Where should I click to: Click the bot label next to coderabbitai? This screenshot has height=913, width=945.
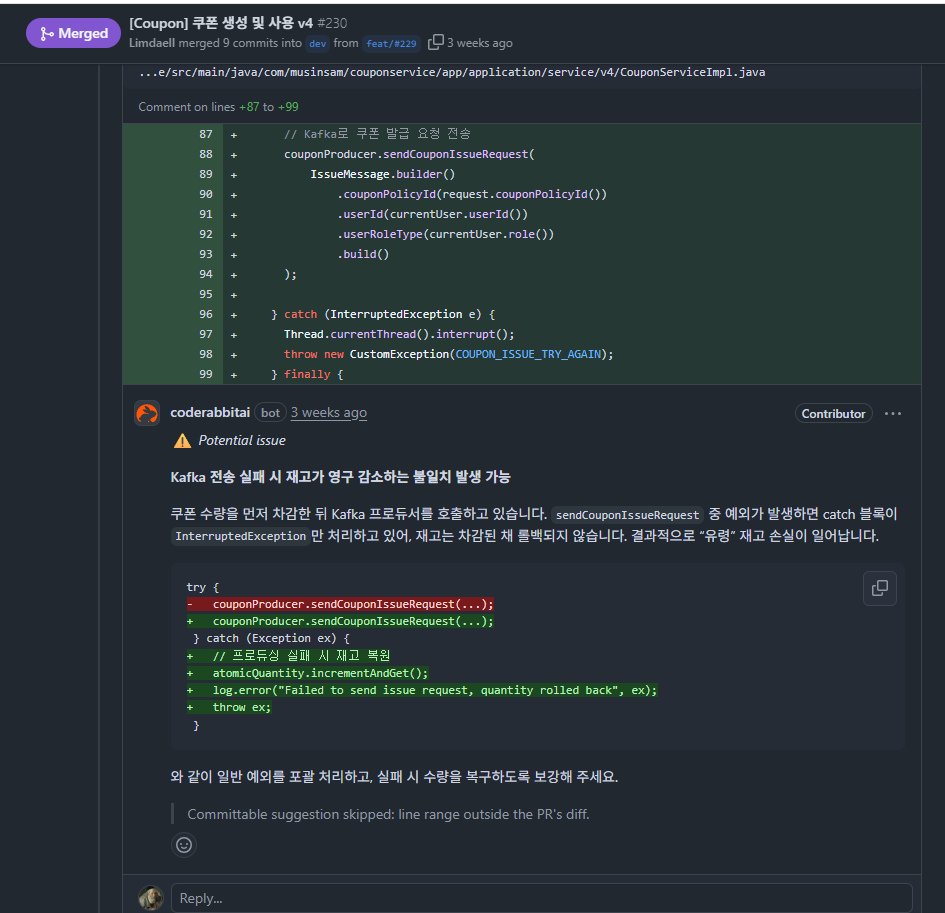270,412
